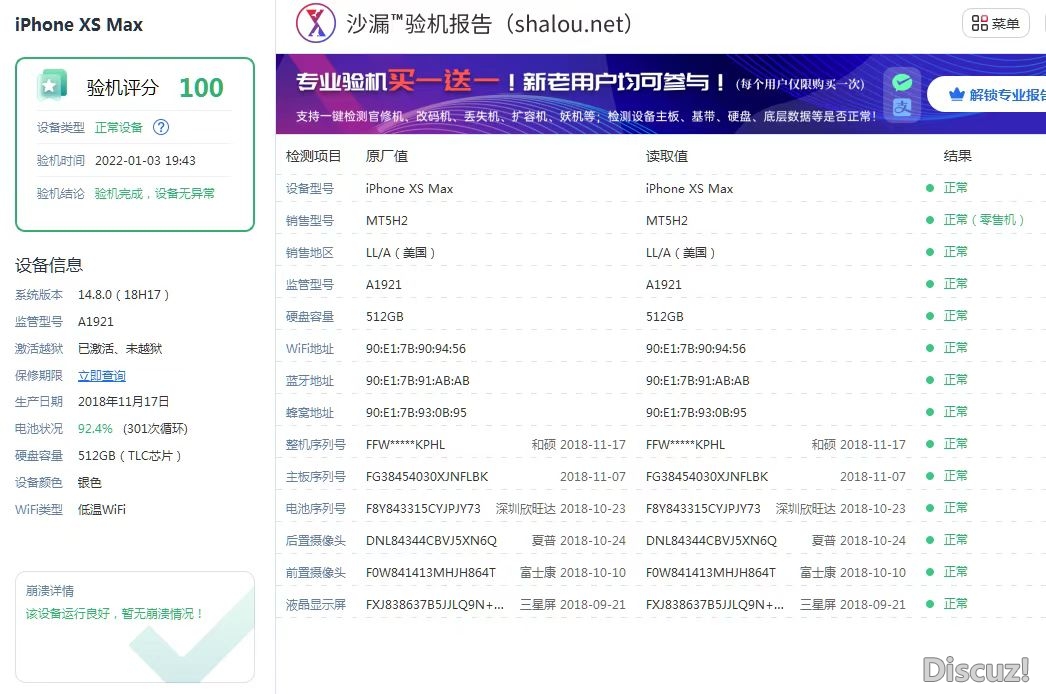
Task: Click the green star score badge icon
Action: 52,86
